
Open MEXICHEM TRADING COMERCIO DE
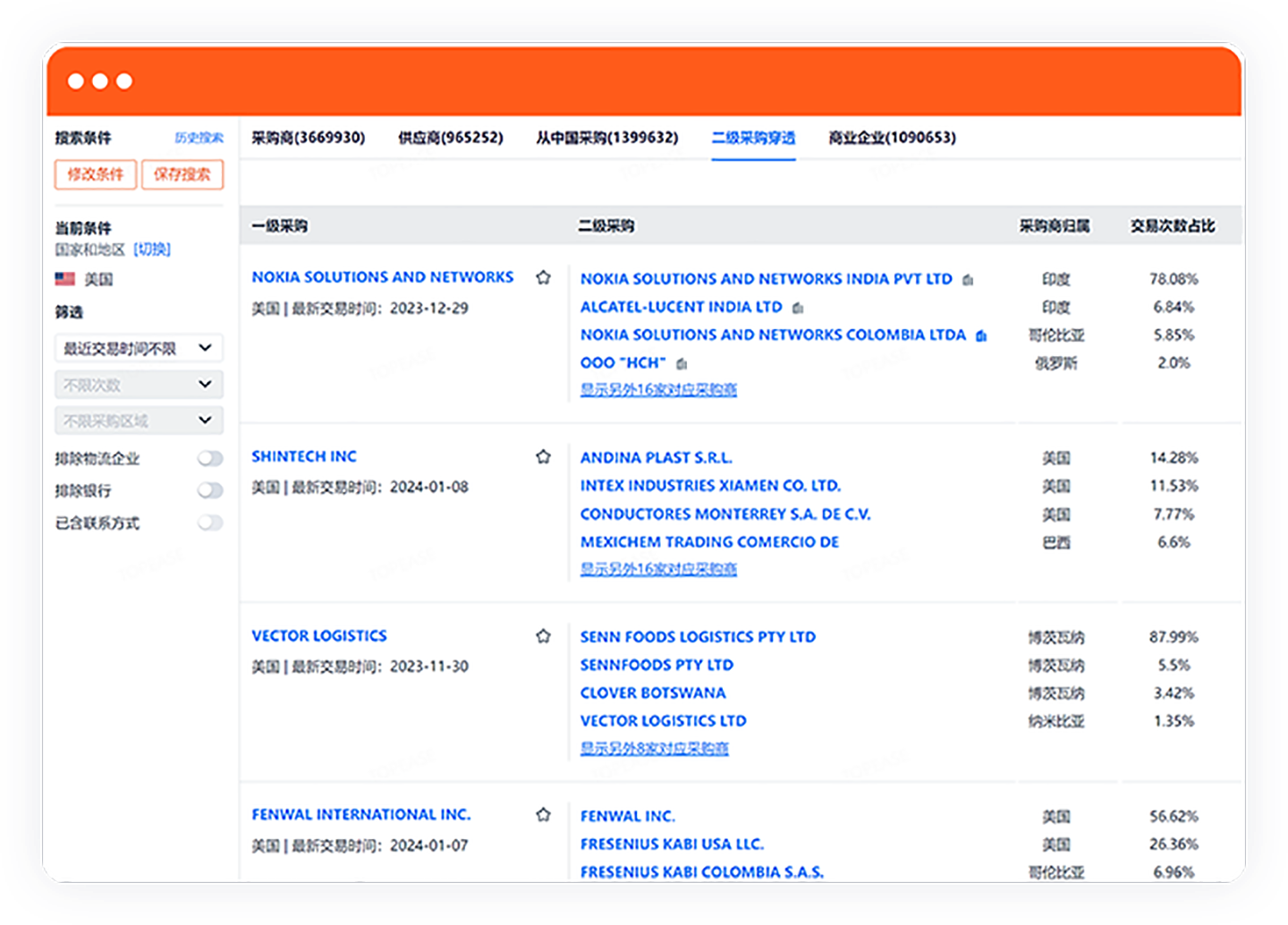710,542
